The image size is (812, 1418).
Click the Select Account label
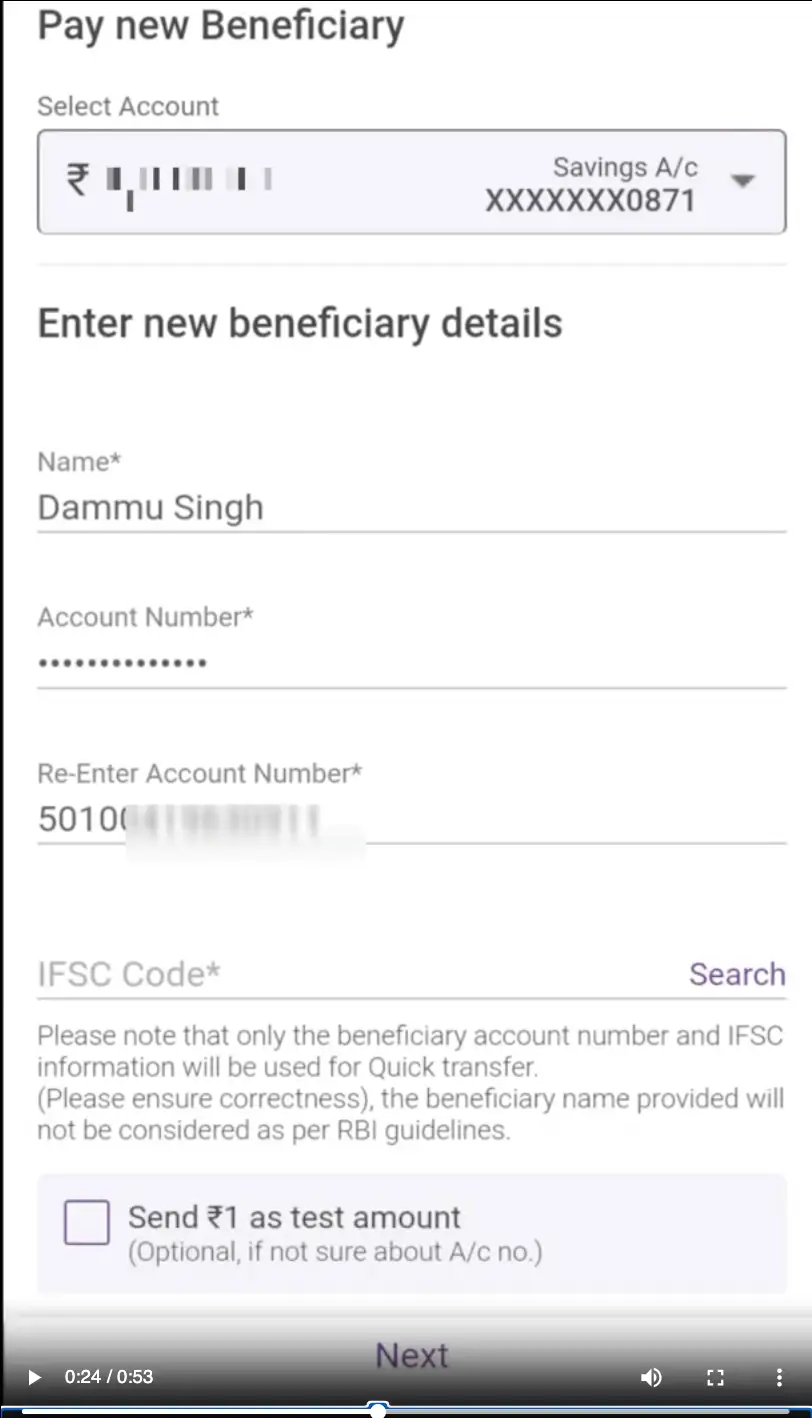coord(128,106)
